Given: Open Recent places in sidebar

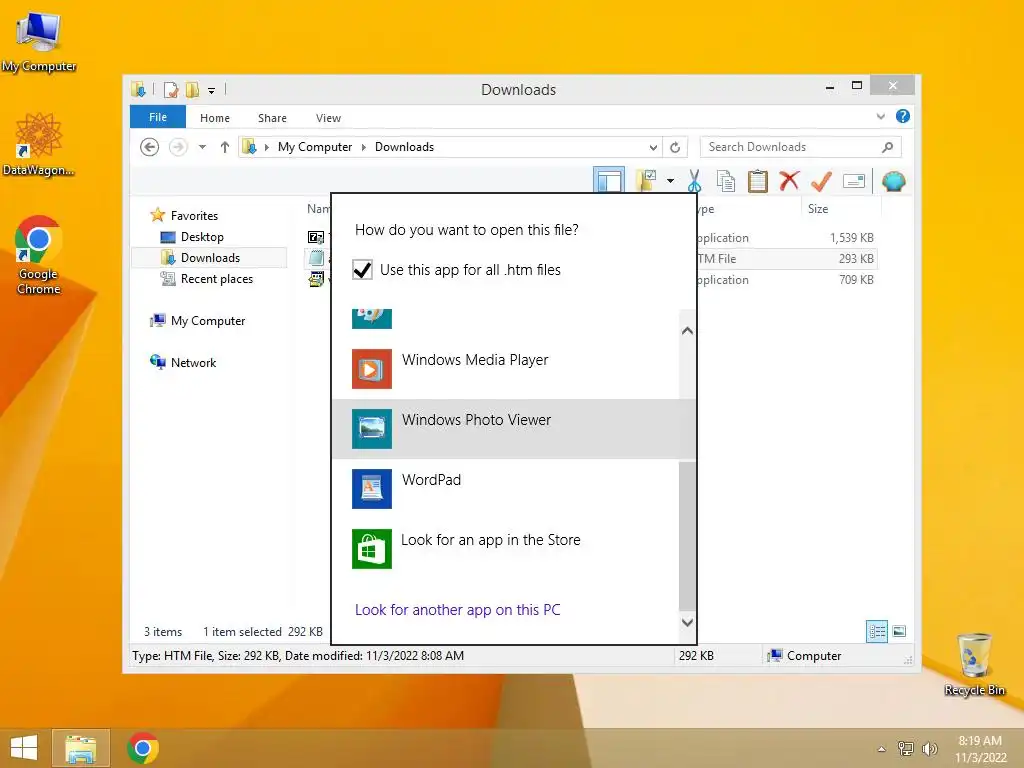Looking at the screenshot, I should [216, 279].
